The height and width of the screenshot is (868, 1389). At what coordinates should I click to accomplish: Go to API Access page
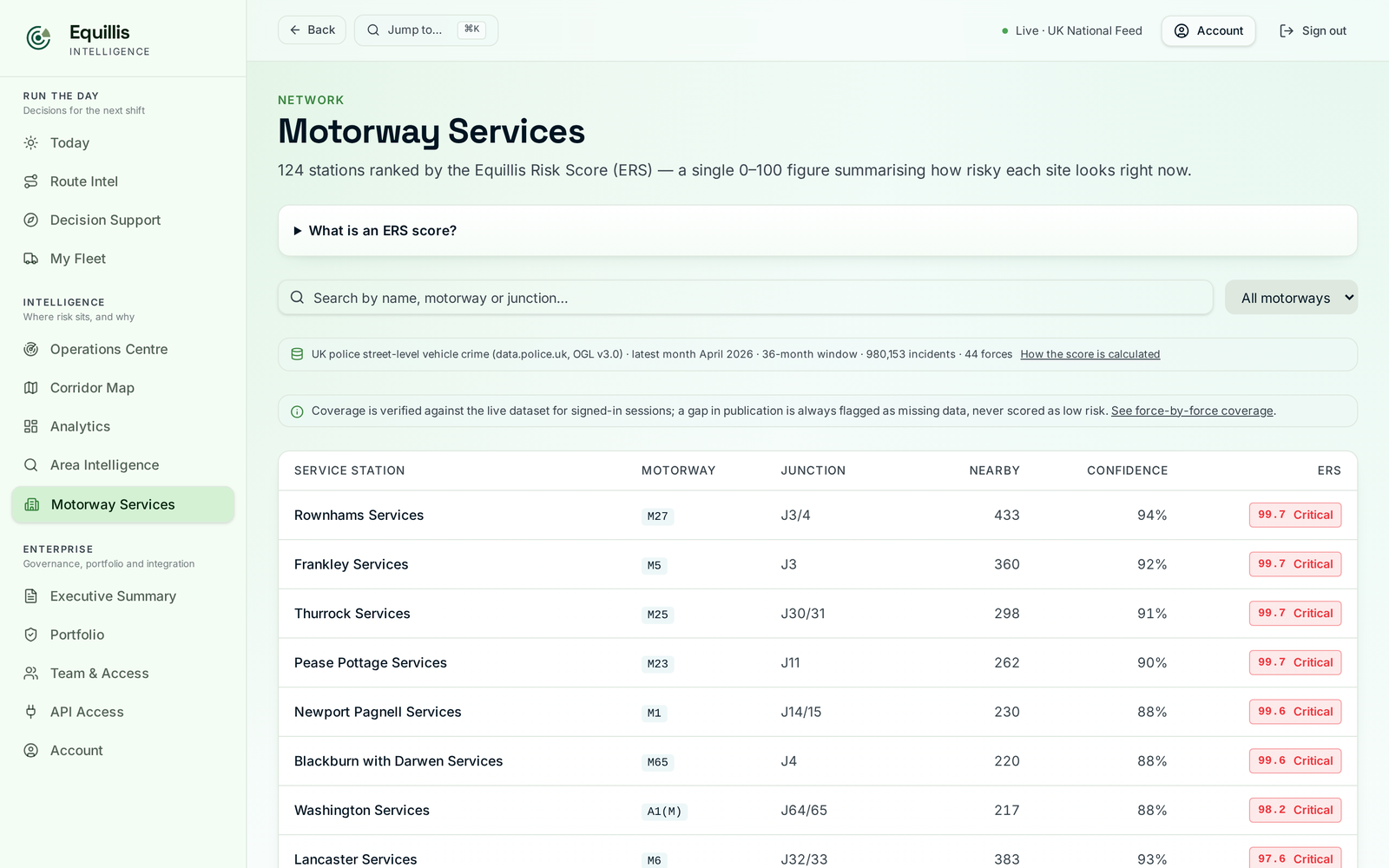click(x=122, y=713)
